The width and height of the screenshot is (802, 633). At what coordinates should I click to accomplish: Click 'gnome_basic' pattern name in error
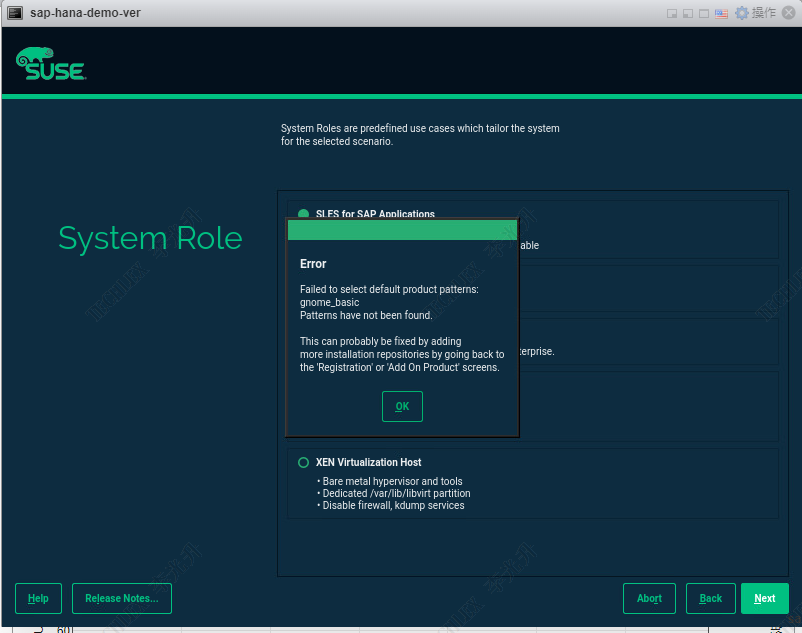pyautogui.click(x=329, y=302)
